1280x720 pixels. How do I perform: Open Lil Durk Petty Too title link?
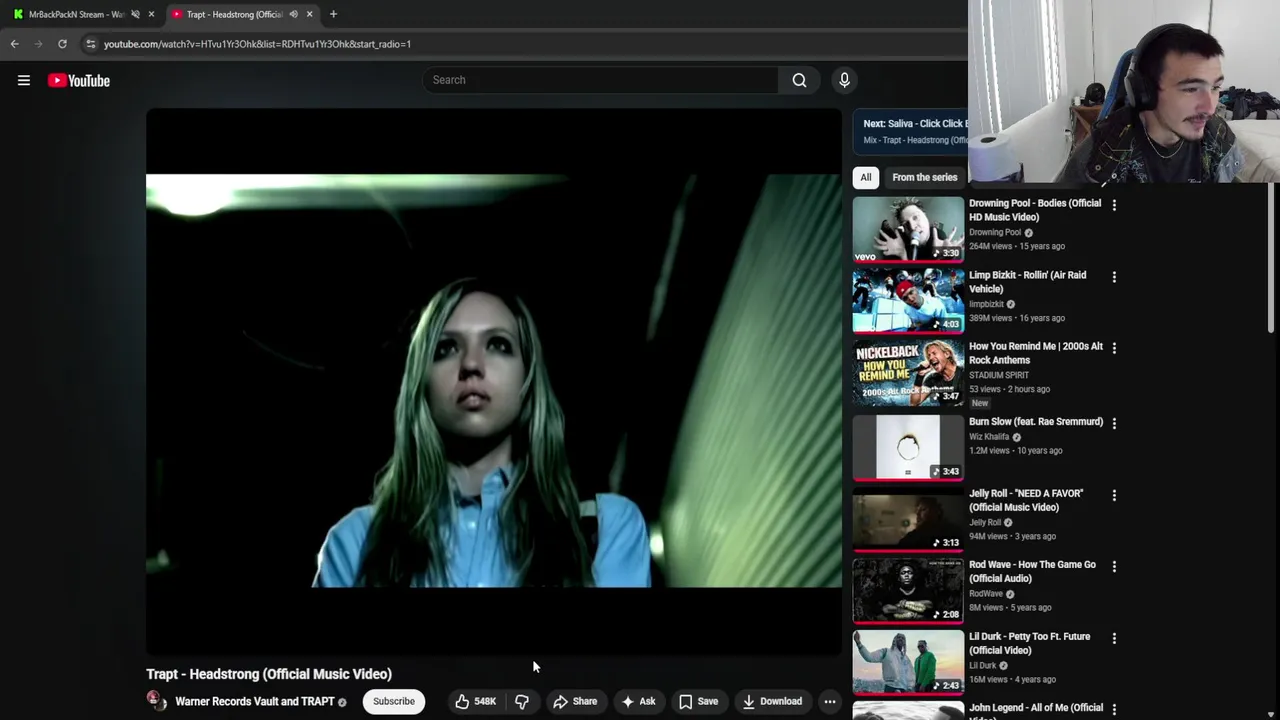click(1030, 643)
